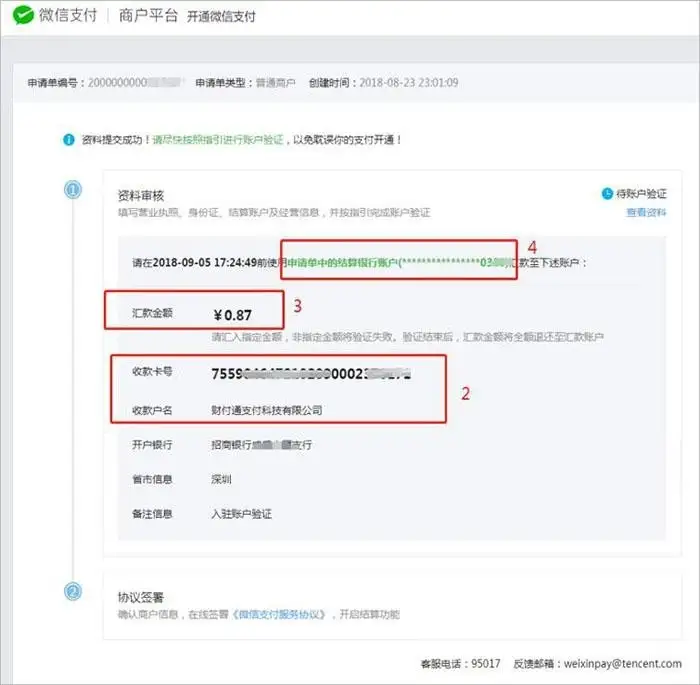The height and width of the screenshot is (685, 700).
Task: Click the creation time 2018-08-23 23:01:09
Action: [x=408, y=83]
